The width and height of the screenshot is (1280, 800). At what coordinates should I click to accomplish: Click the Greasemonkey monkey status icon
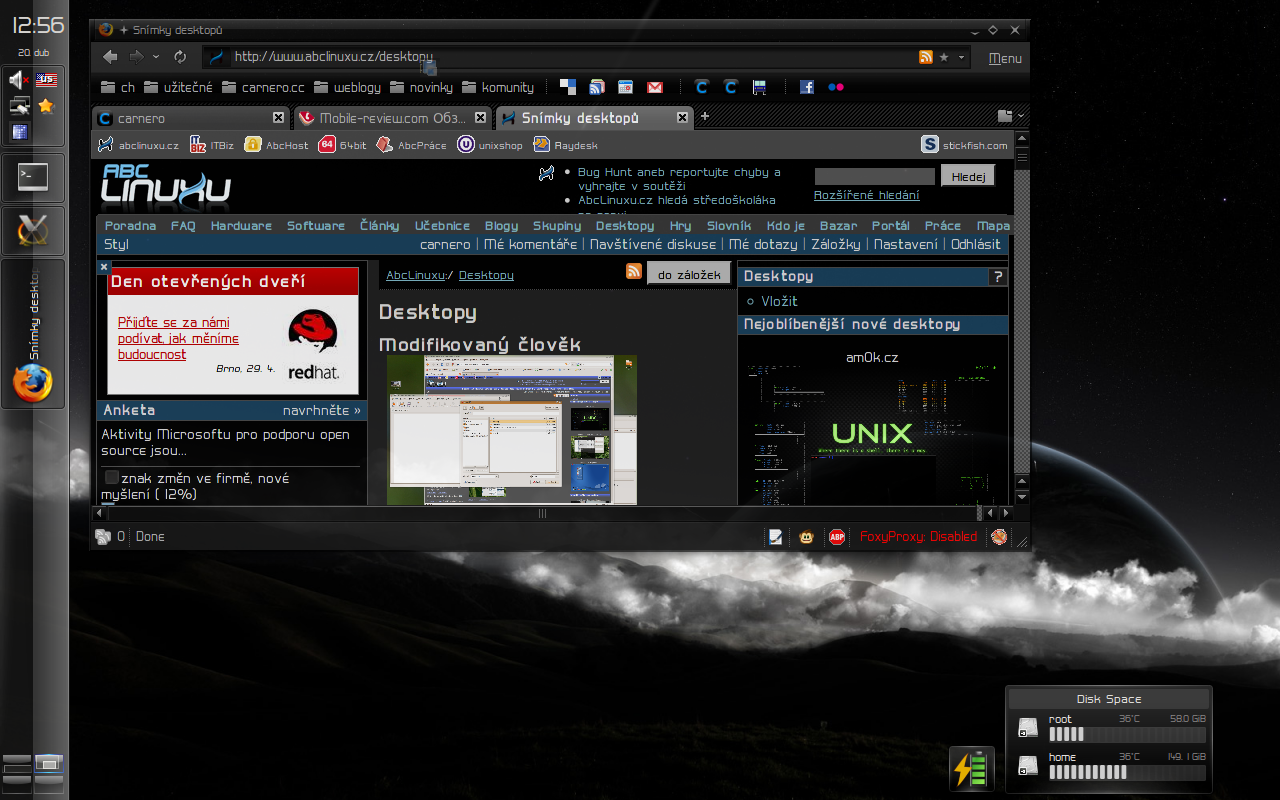coord(806,537)
